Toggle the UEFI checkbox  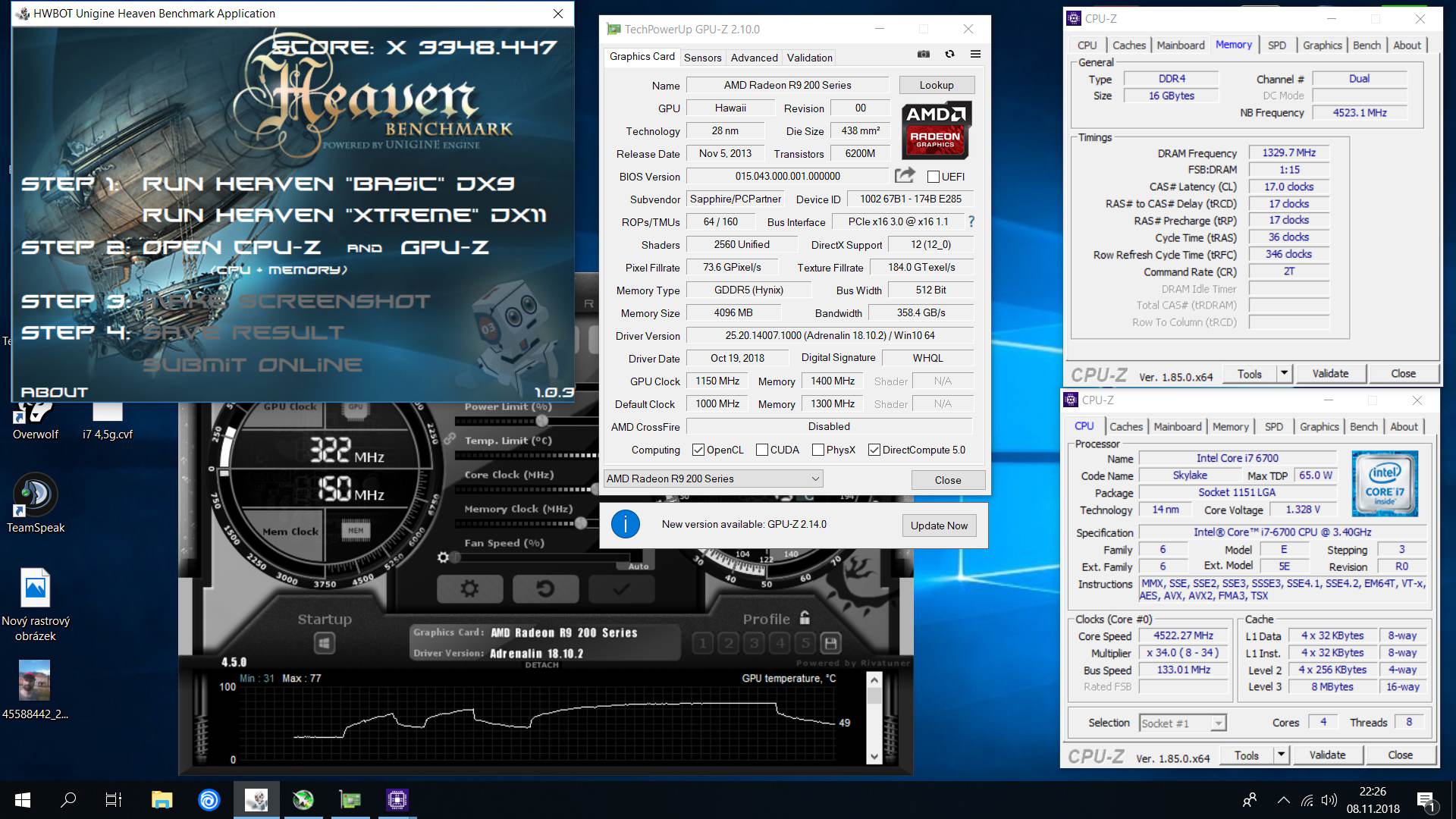click(934, 177)
